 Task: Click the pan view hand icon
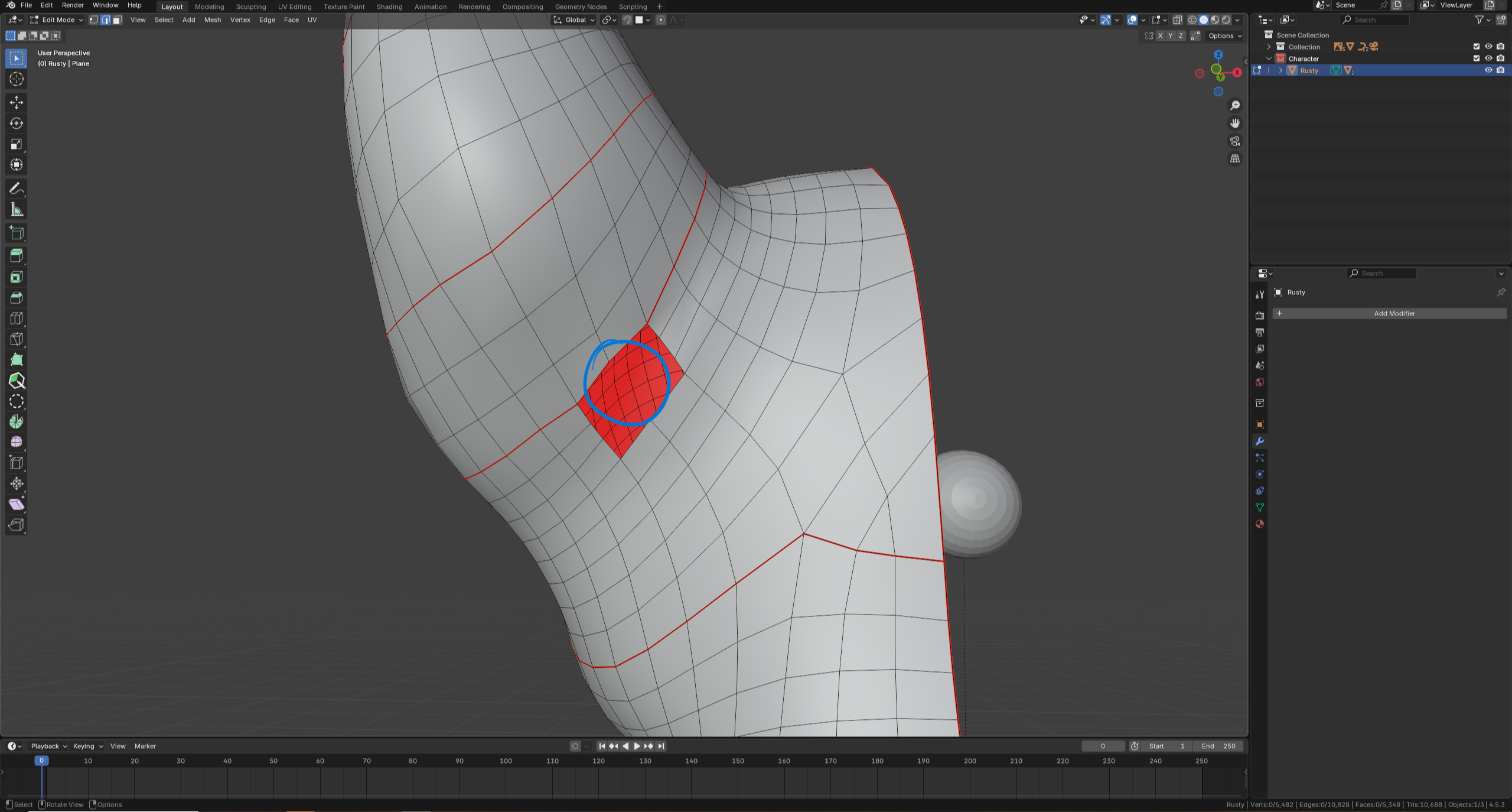1235,124
